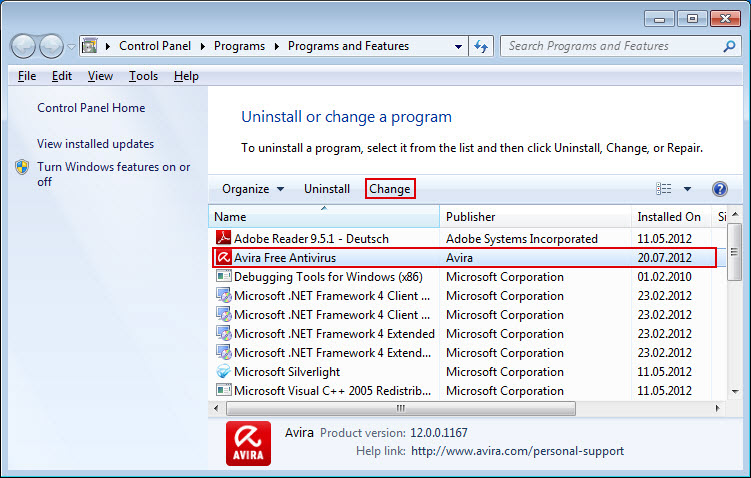Open help with the question mark icon
The height and width of the screenshot is (478, 751).
click(x=719, y=189)
